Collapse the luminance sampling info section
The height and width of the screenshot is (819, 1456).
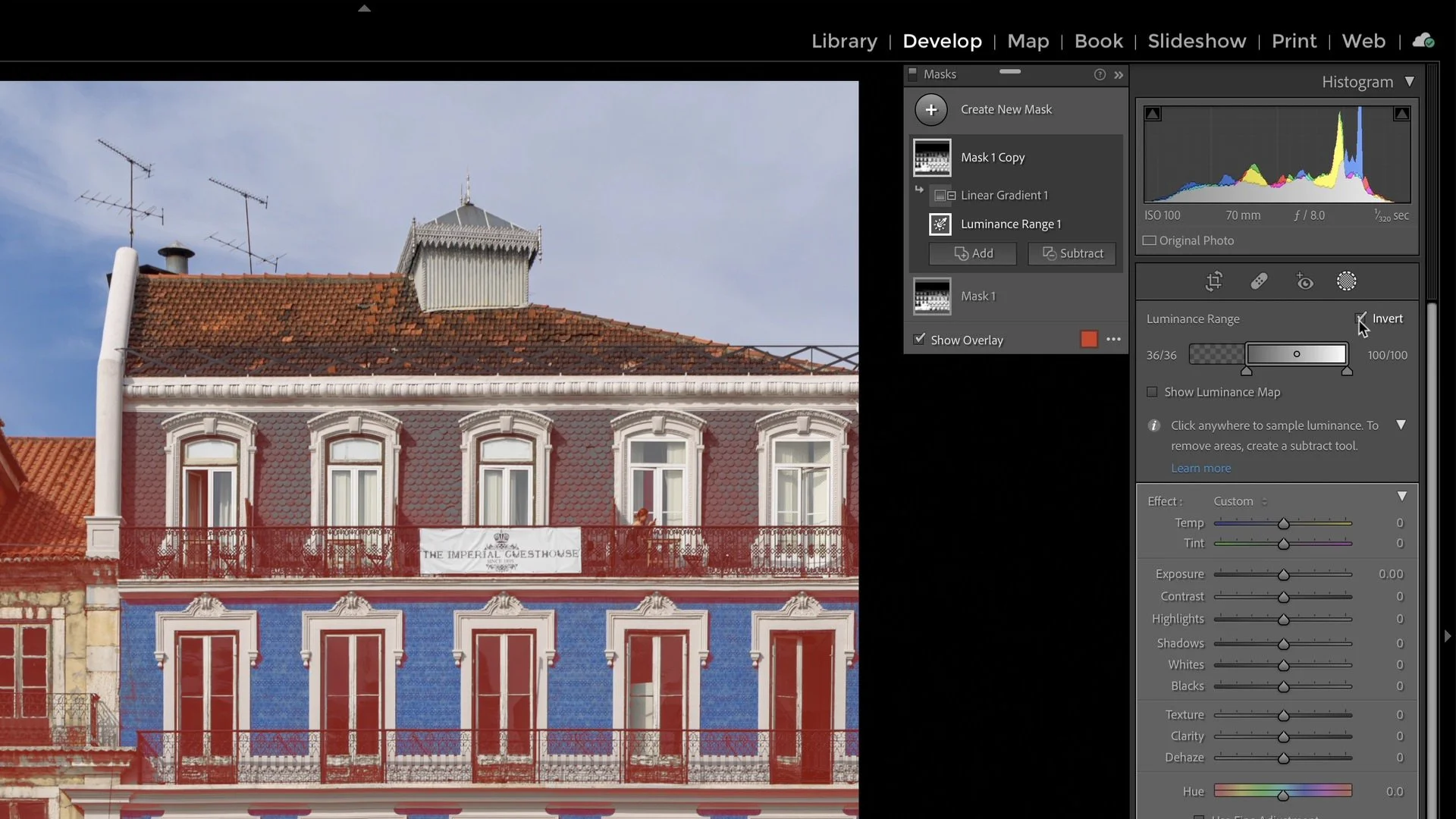pos(1401,425)
